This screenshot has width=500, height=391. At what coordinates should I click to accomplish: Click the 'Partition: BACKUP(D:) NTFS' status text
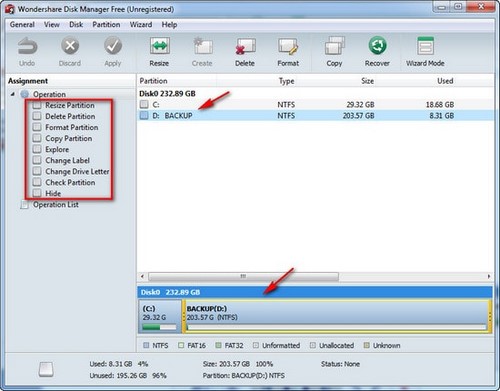tap(244, 376)
